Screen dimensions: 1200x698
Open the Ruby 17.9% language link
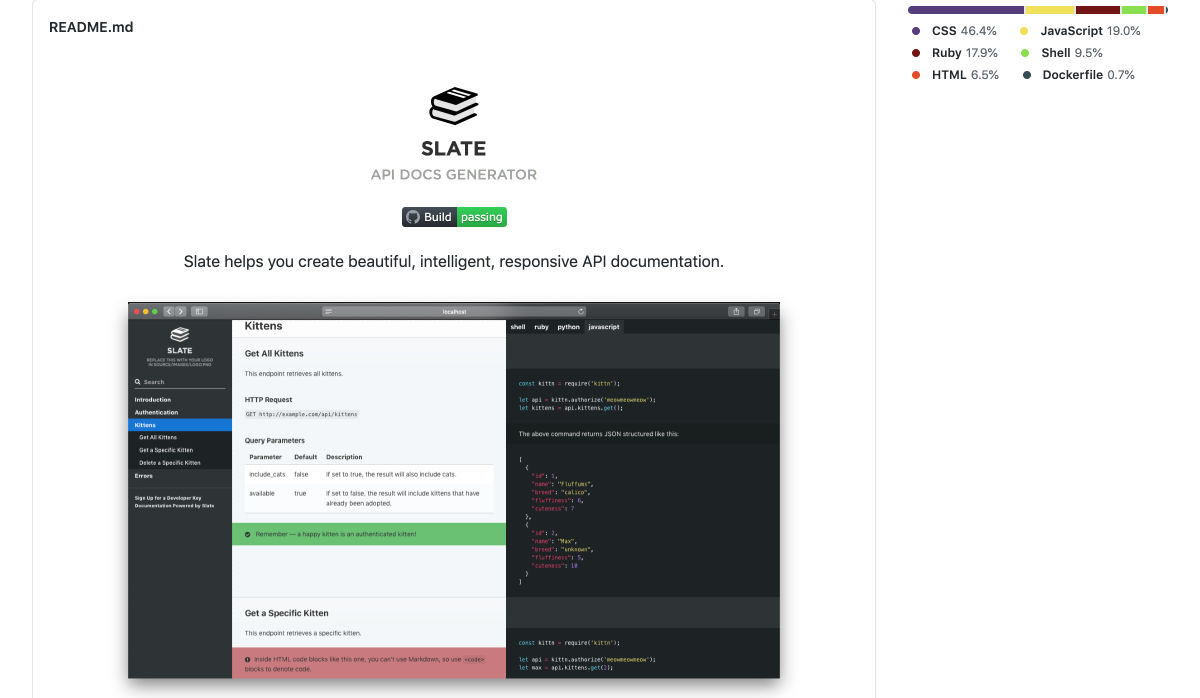pyautogui.click(x=964, y=53)
